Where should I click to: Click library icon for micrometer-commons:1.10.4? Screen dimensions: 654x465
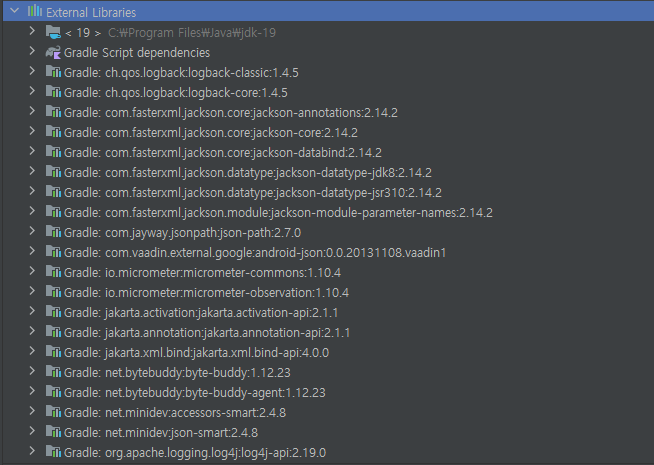point(53,272)
